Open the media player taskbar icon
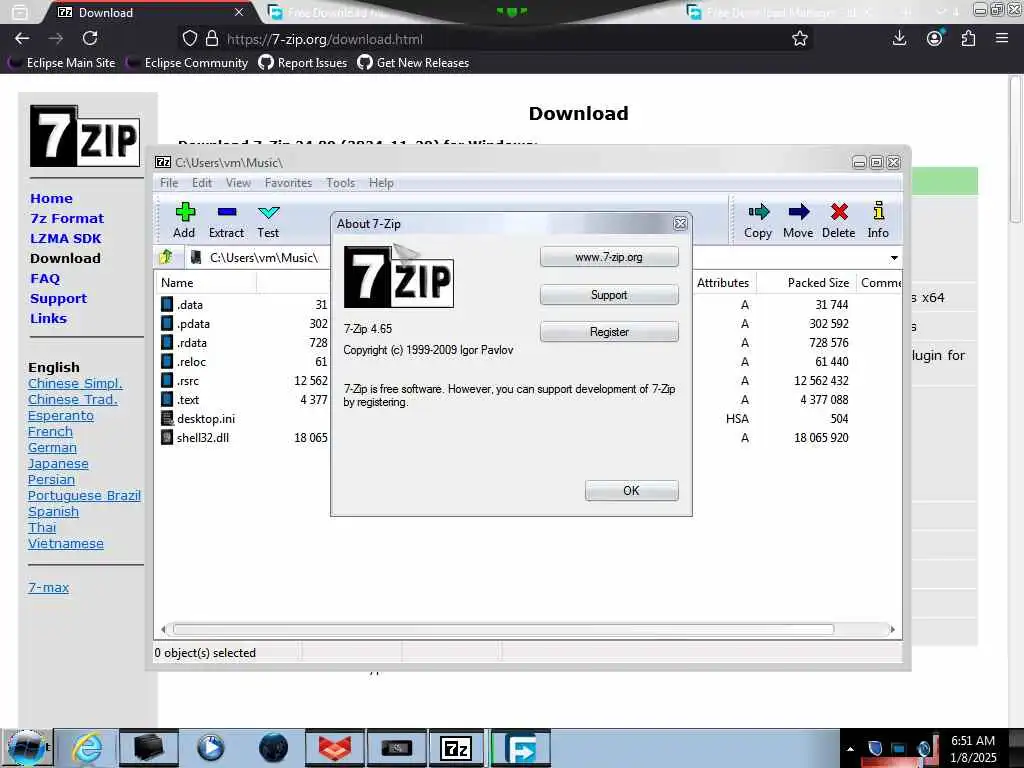 pos(210,748)
